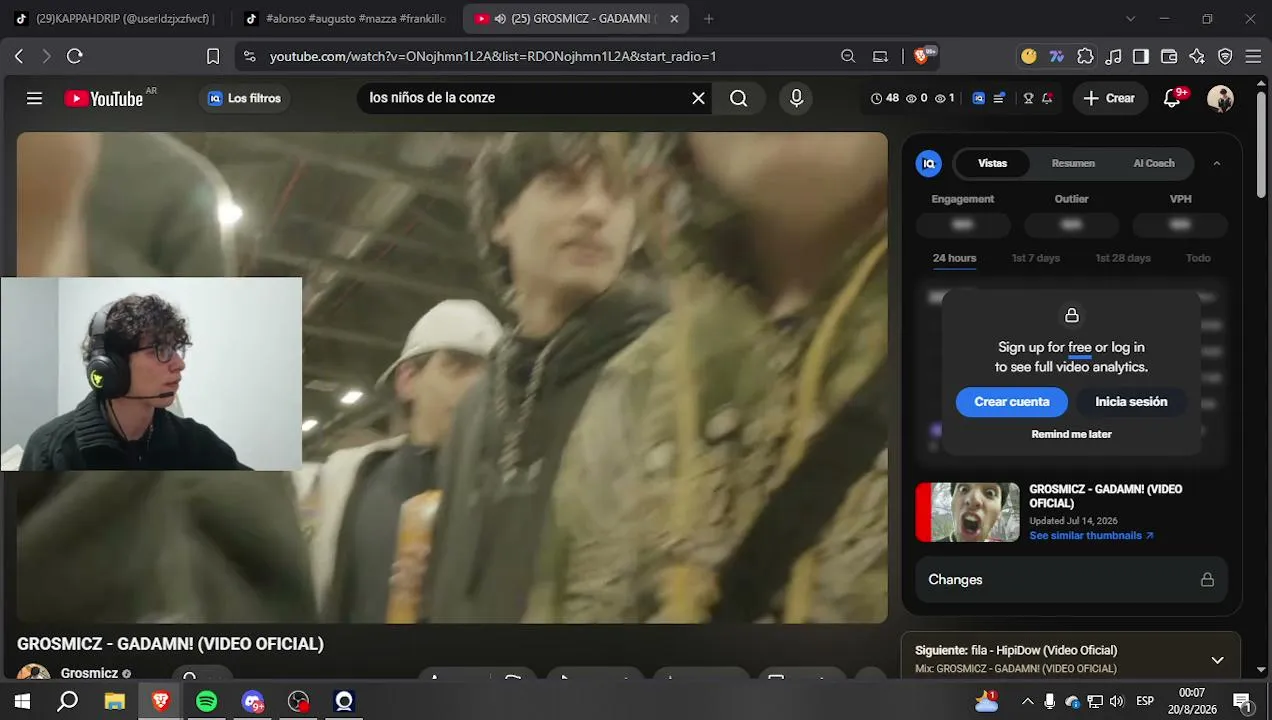Run the search with magnifier button
This screenshot has height=720, width=1272.
(x=738, y=98)
